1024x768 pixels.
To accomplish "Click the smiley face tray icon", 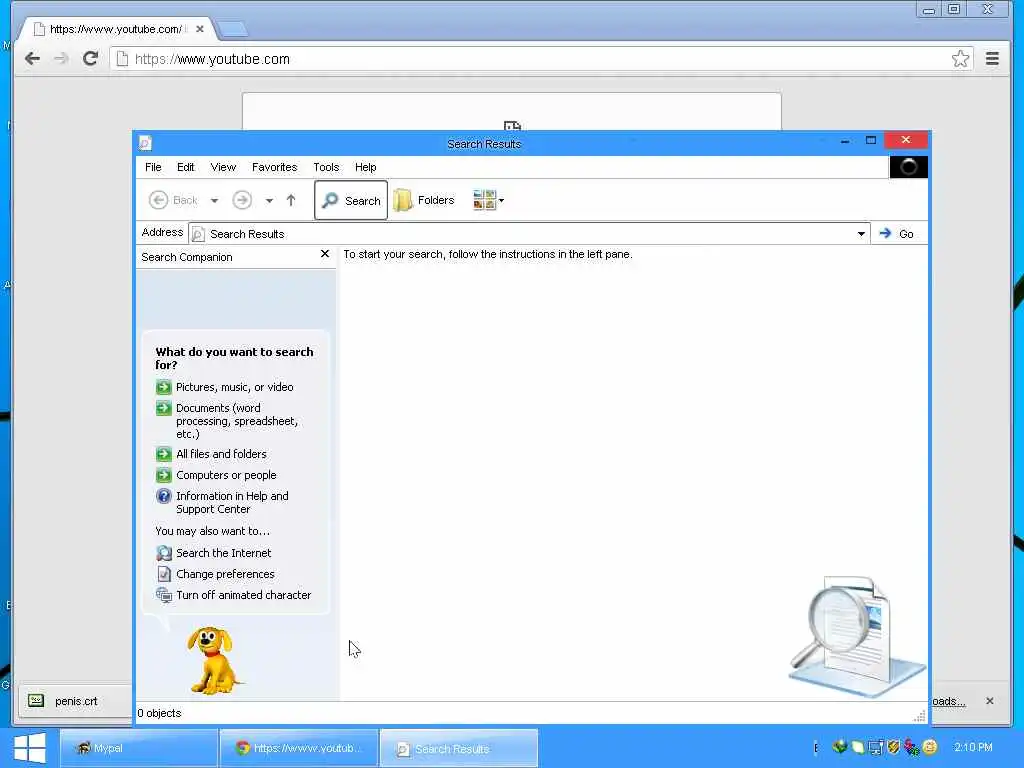I will click(930, 747).
